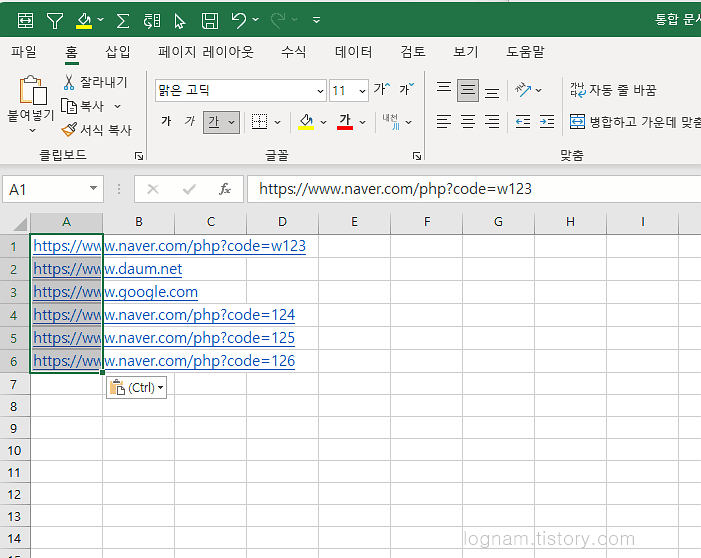Open the paste options (Ctrl) dropdown
This screenshot has height=558, width=701.
coord(136,387)
